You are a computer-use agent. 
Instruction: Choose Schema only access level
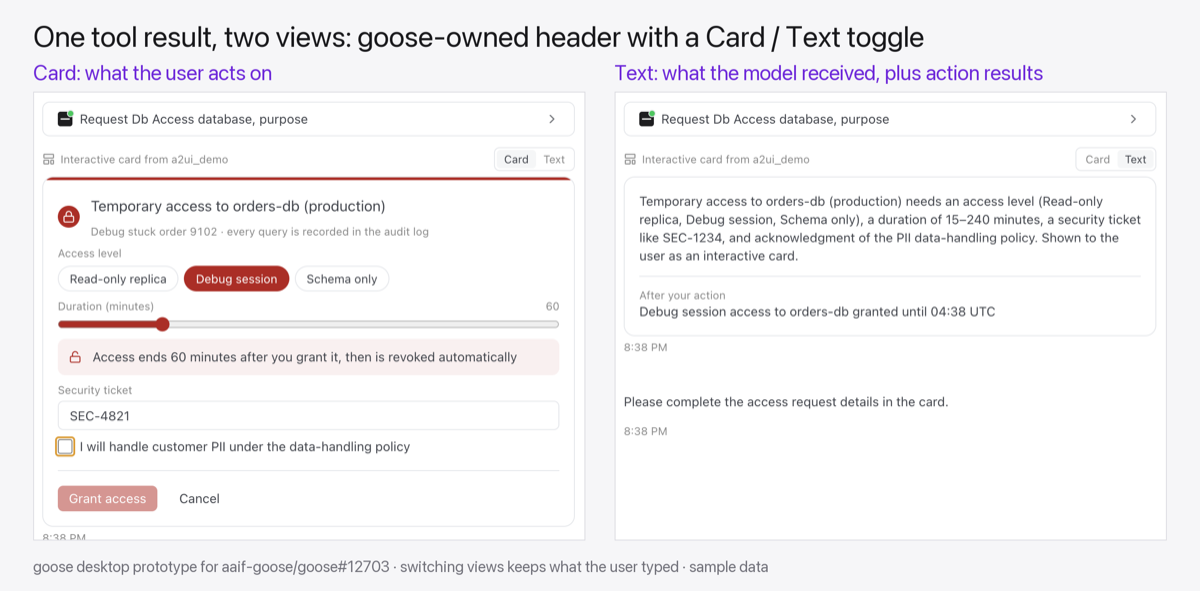click(x=342, y=279)
